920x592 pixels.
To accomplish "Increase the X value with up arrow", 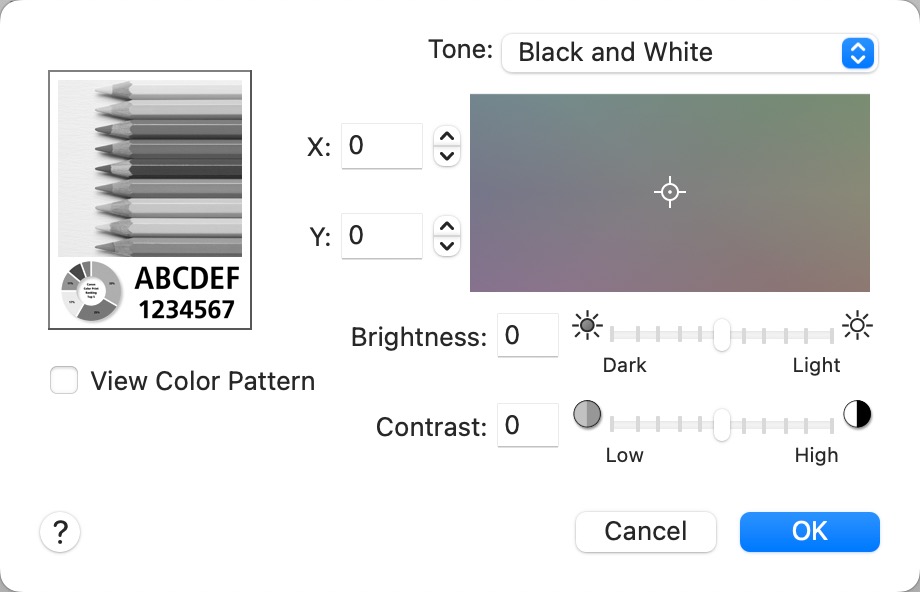I will click(447, 138).
